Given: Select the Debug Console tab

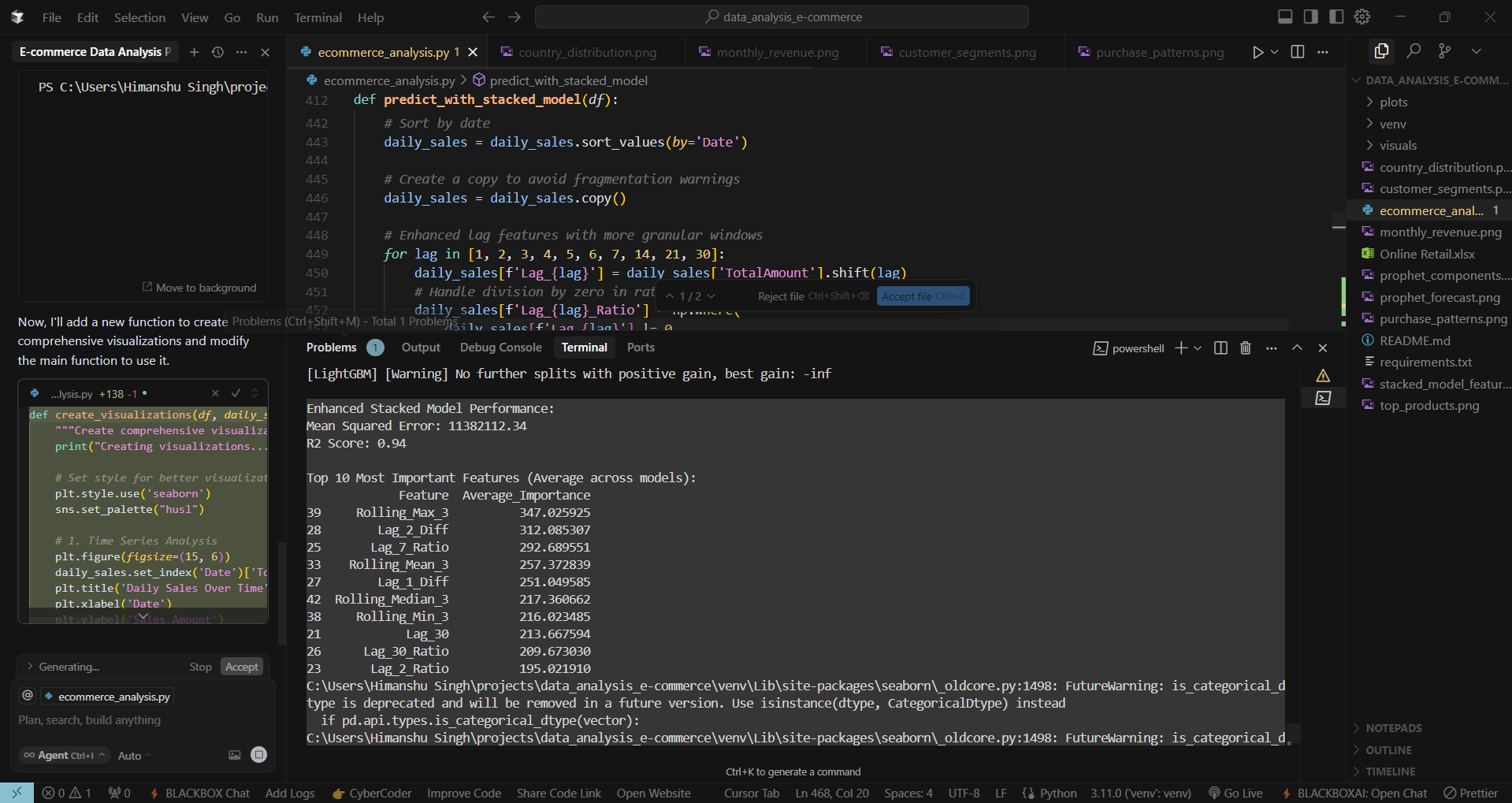Looking at the screenshot, I should tap(501, 348).
